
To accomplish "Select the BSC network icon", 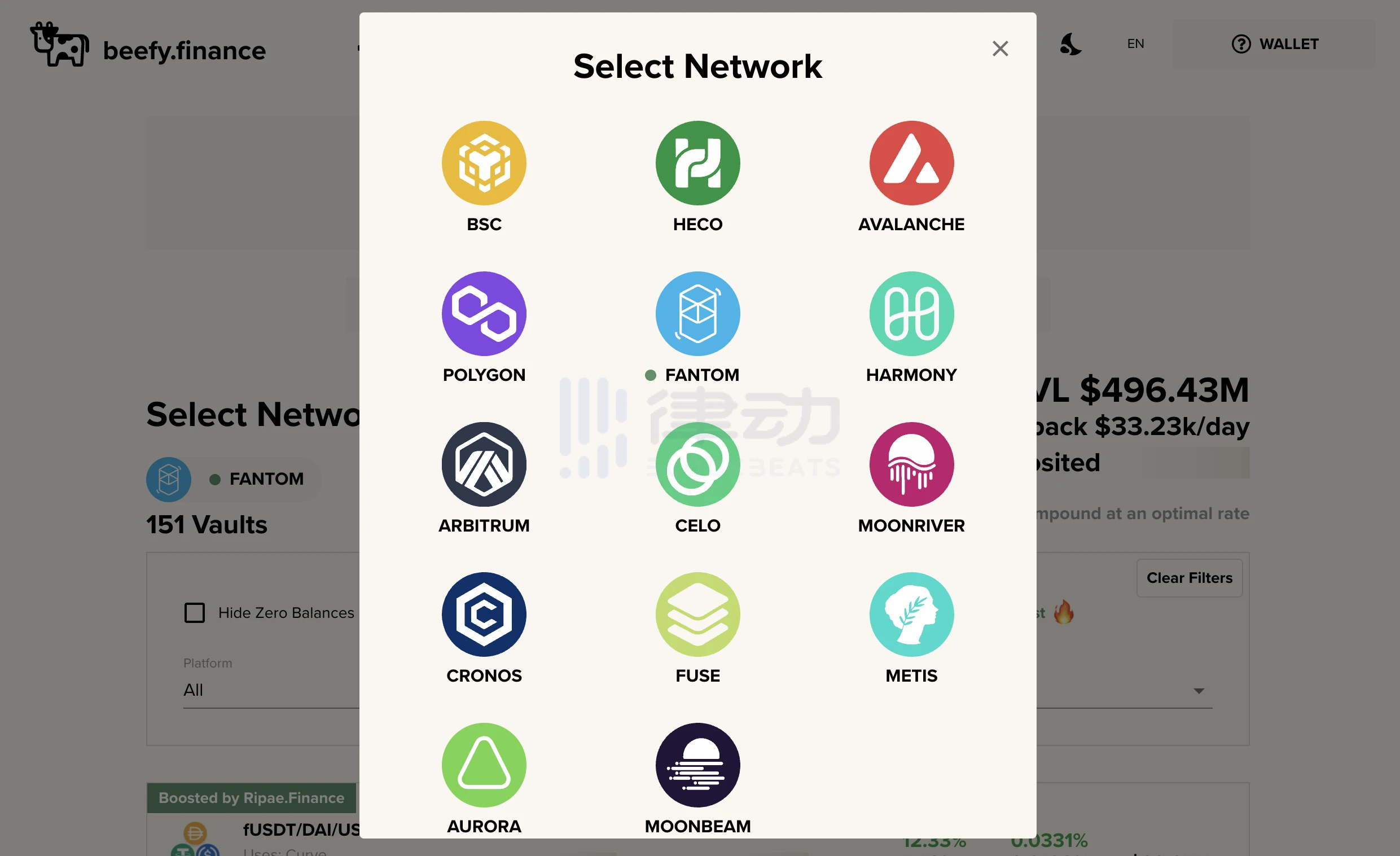I will (483, 163).
